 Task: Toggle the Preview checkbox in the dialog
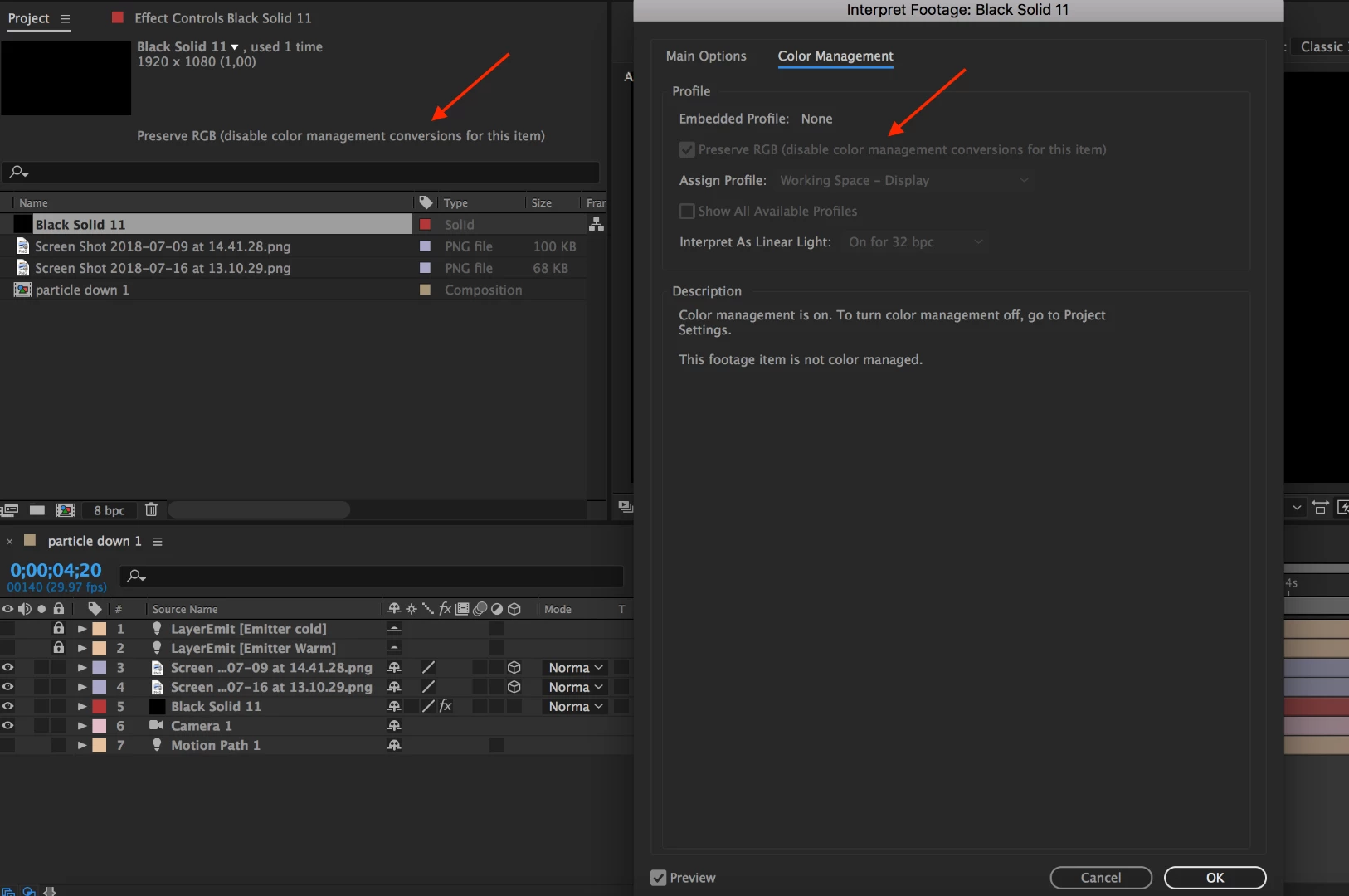click(659, 878)
